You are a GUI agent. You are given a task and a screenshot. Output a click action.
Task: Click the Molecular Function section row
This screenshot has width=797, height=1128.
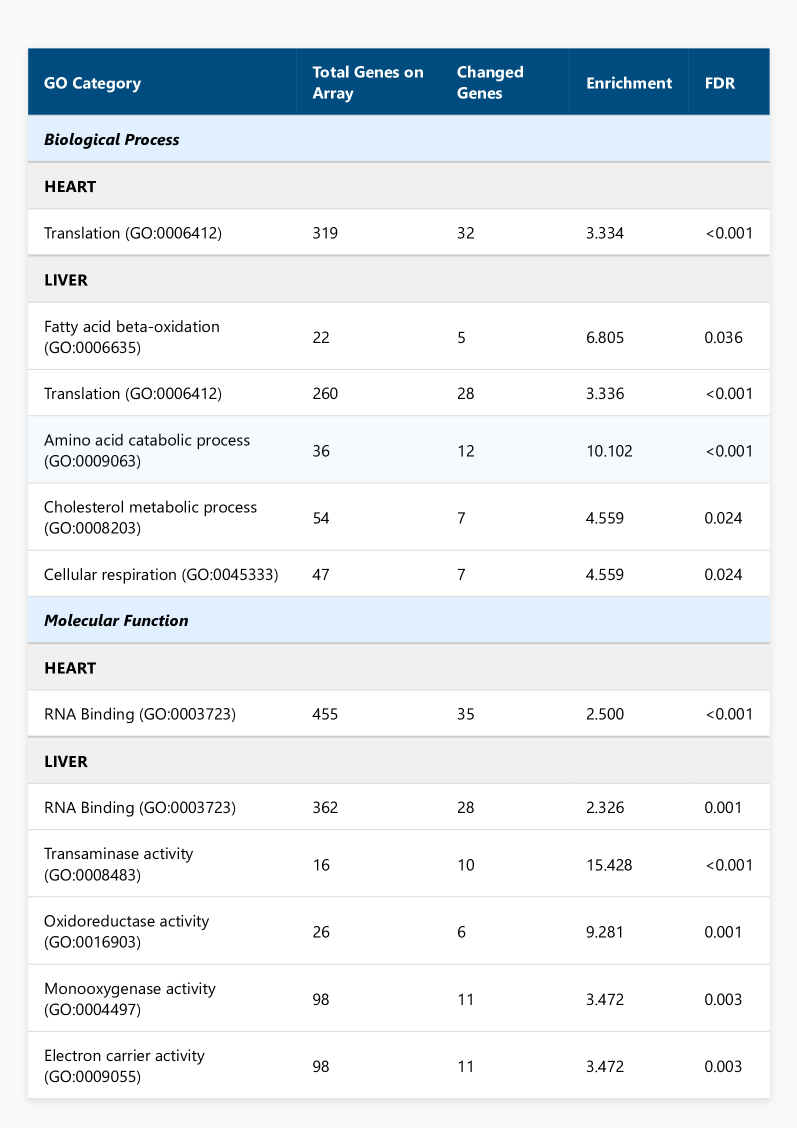pos(116,621)
